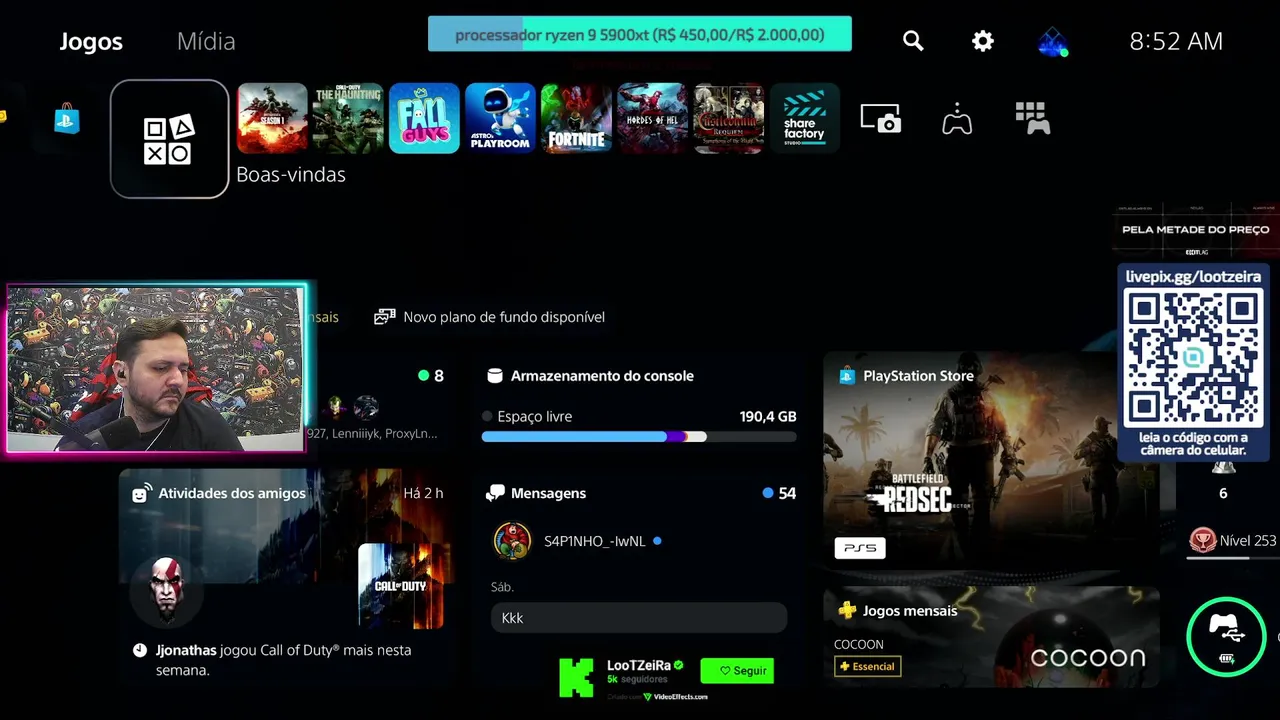Launch Astro's Playroom game tile
Viewport: 1280px width, 720px height.
point(500,118)
